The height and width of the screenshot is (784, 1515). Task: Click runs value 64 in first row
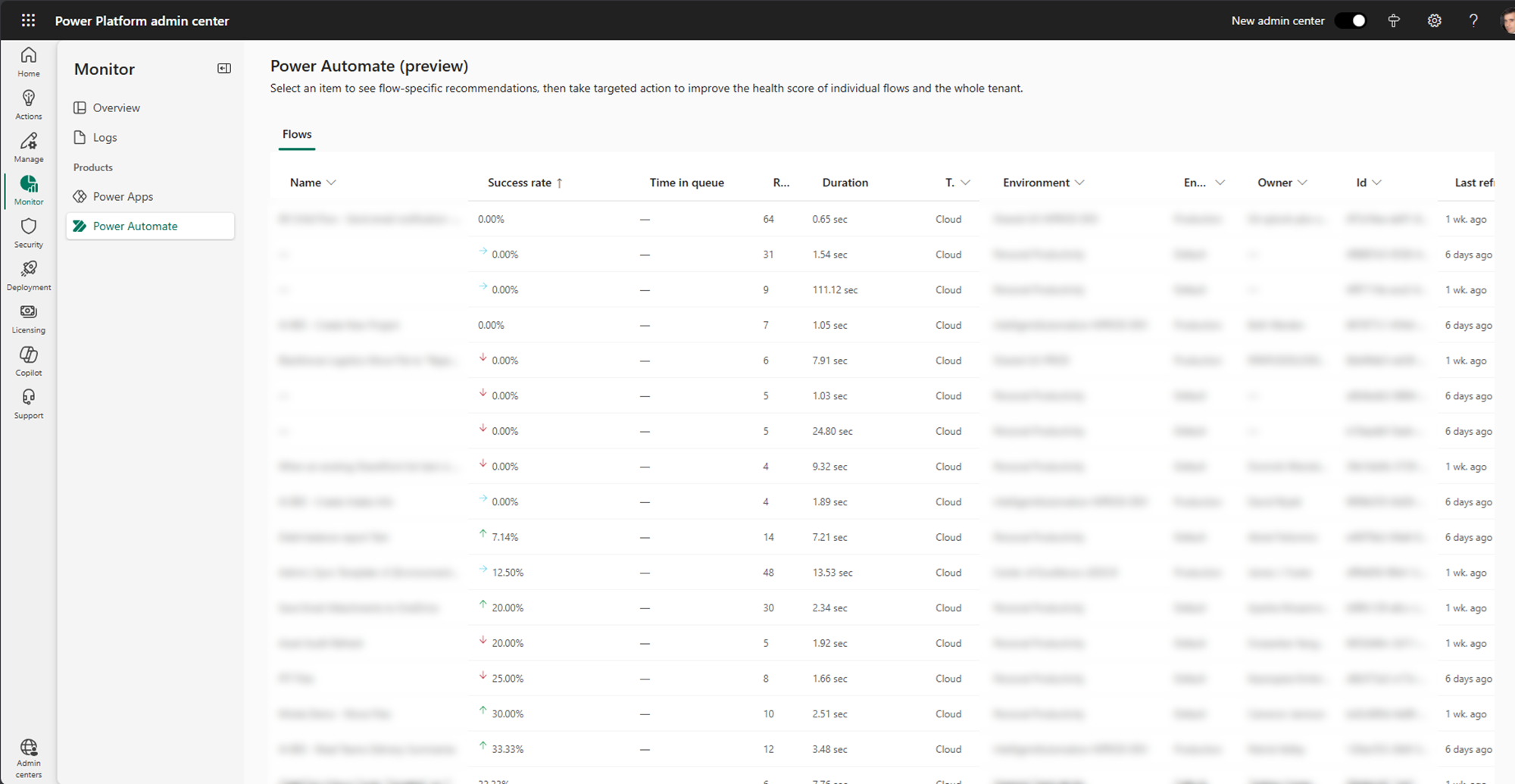pos(768,219)
